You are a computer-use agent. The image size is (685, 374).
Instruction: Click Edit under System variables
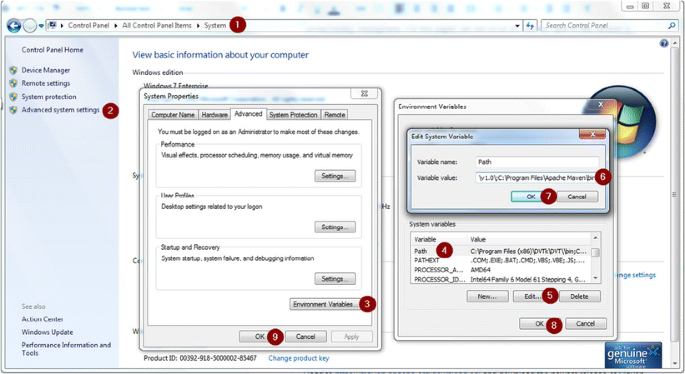529,296
